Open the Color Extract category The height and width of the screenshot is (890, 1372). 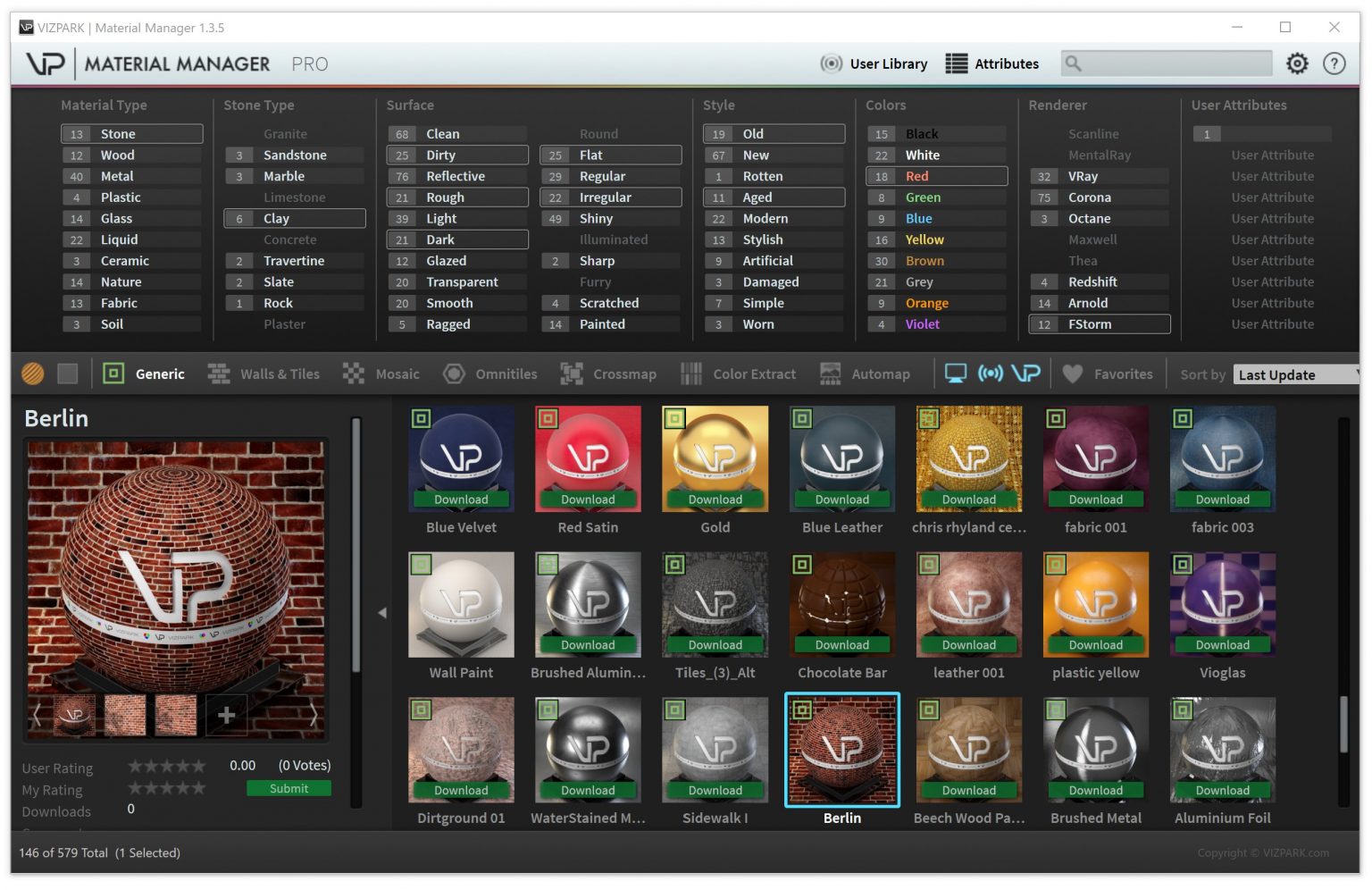coord(754,374)
